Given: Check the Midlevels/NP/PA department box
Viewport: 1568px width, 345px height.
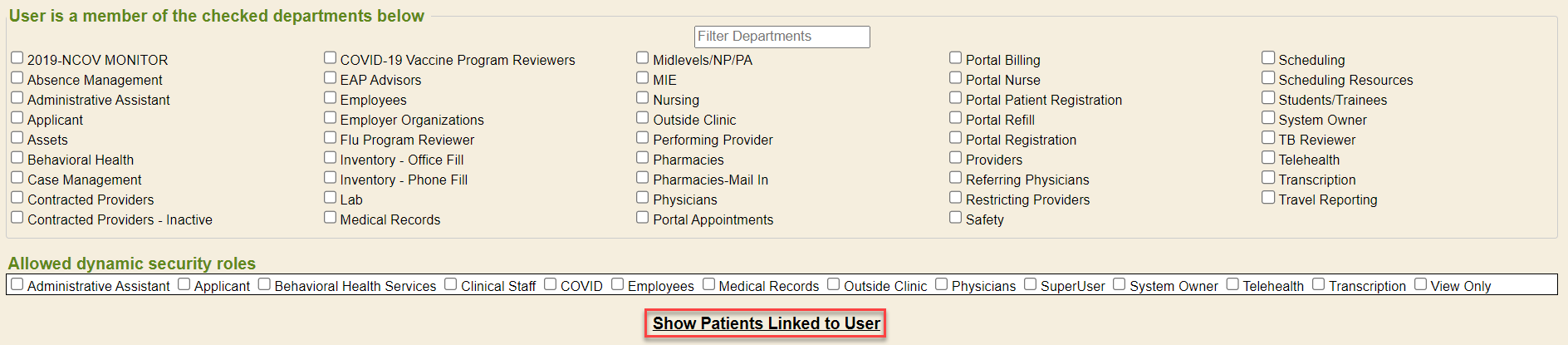Looking at the screenshot, I should point(642,58).
